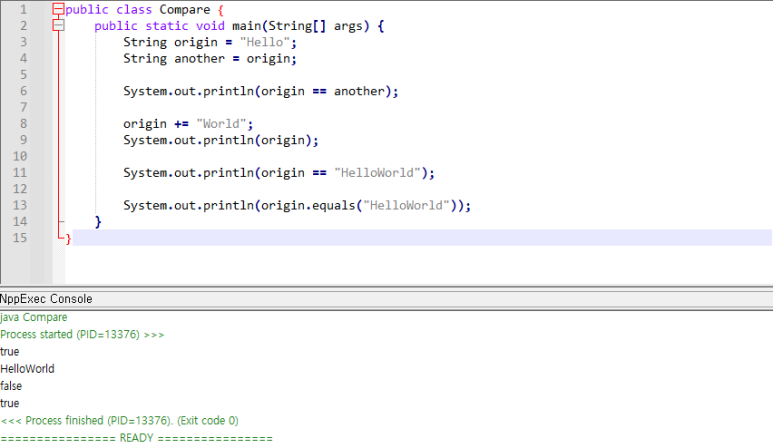Click the "Hello" string literal
Viewport: 773px width, 448px height.
pos(265,42)
